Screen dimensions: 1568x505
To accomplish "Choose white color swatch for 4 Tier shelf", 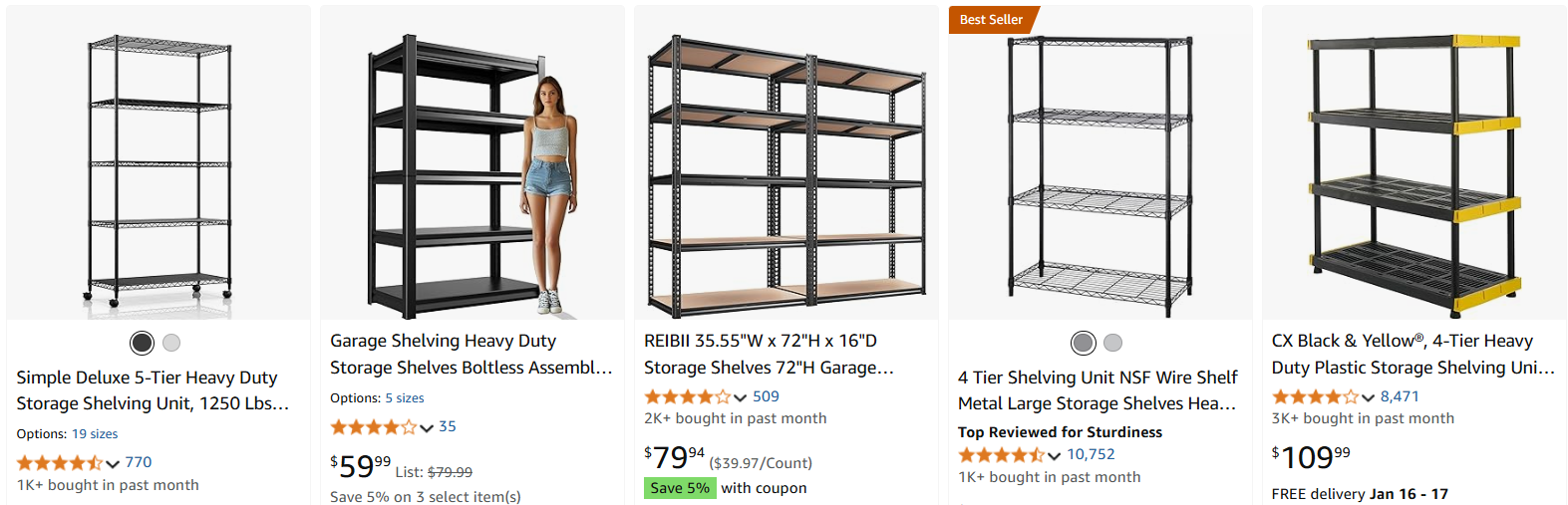I will click(1112, 343).
